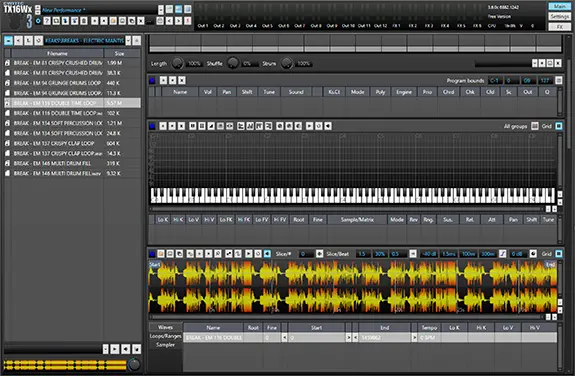This screenshot has width=575, height=376.
Task: Step performance up with small arrow beside logo
Action: click(x=38, y=7)
